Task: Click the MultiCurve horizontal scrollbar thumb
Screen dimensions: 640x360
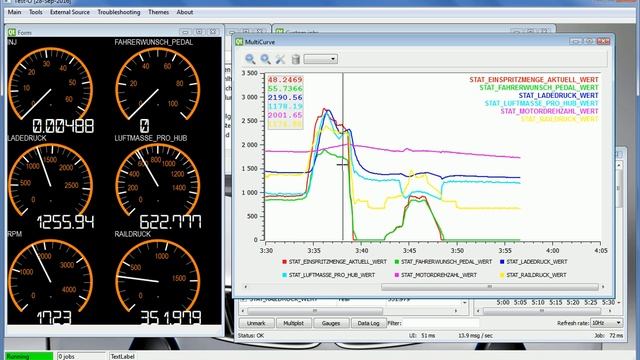Action: tap(490, 287)
